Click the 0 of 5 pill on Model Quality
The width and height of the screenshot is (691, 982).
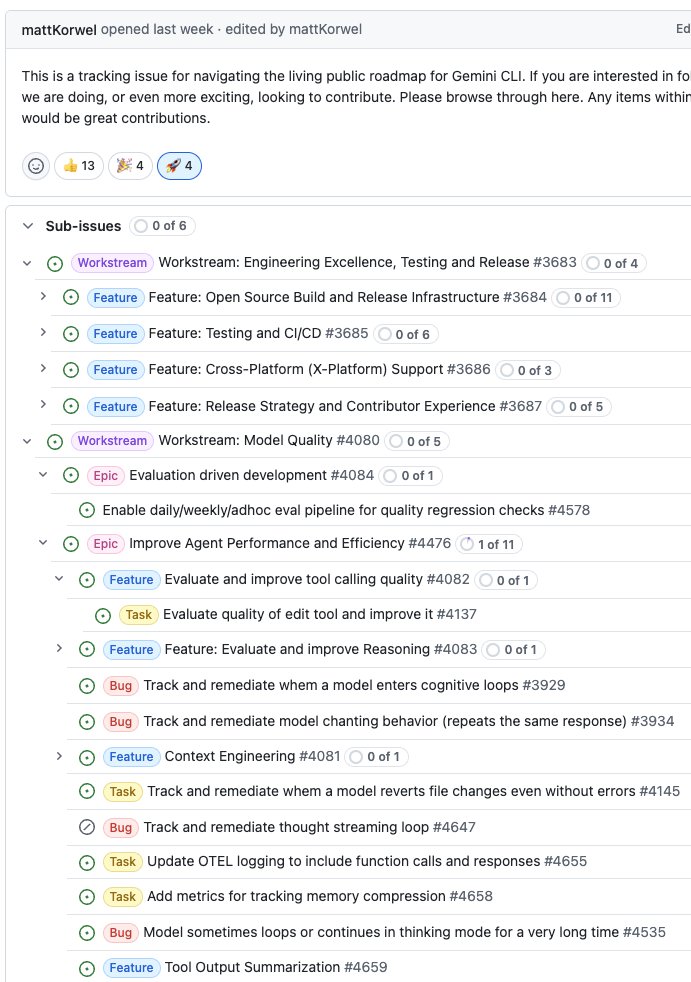tap(417, 442)
